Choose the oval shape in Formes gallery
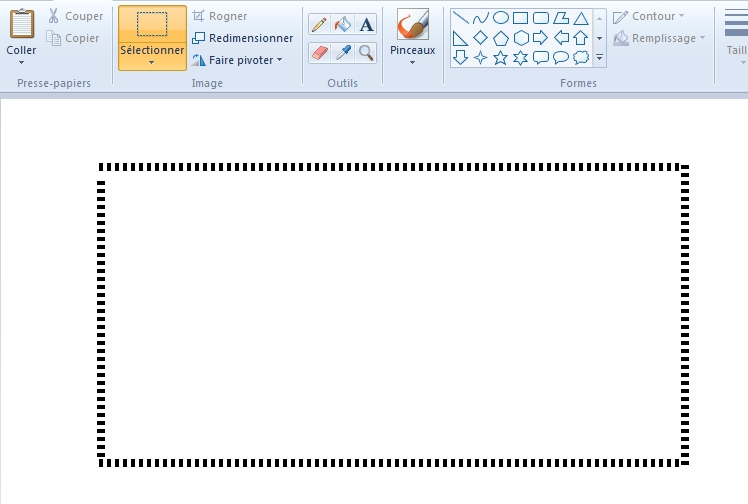The width and height of the screenshot is (748, 504). pyautogui.click(x=500, y=17)
